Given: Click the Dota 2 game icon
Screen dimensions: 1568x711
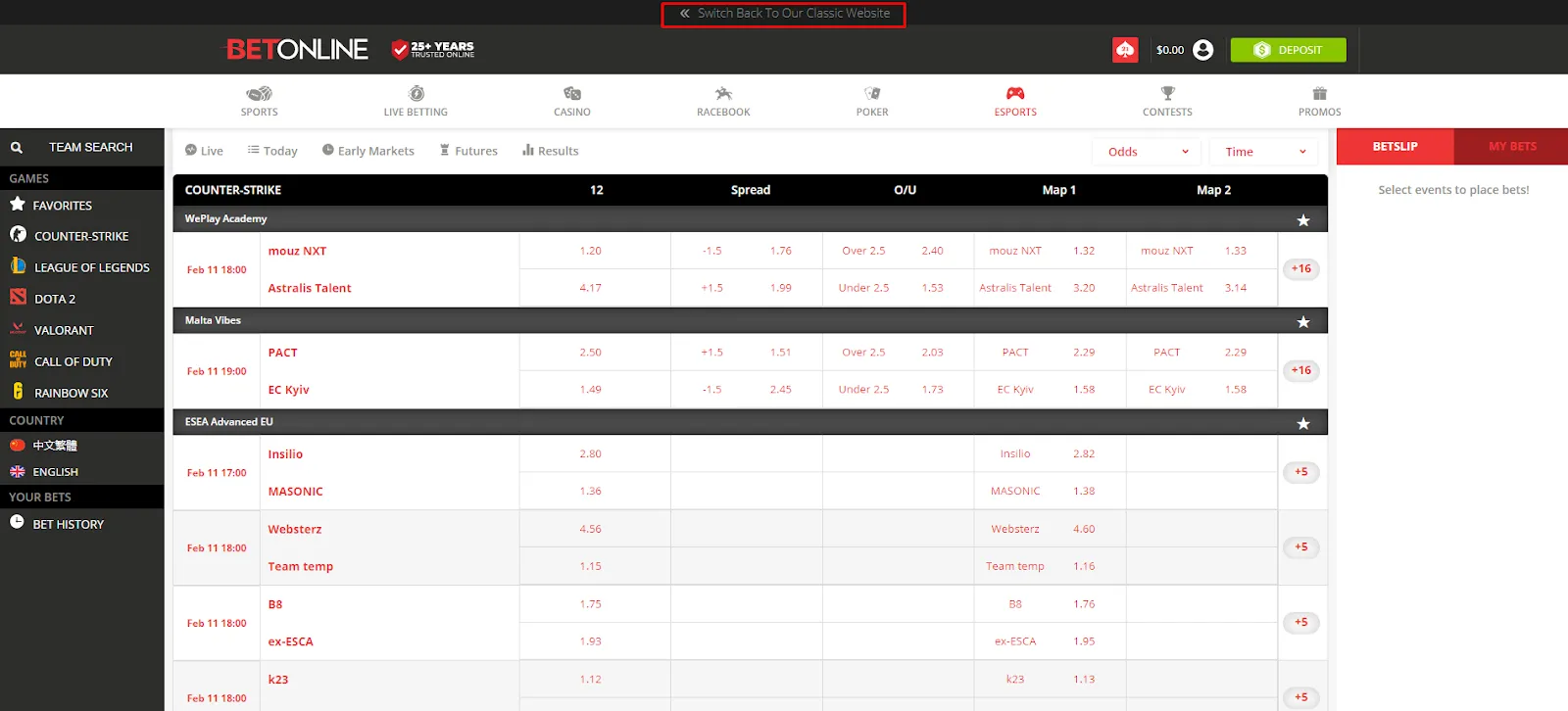Looking at the screenshot, I should click(18, 297).
